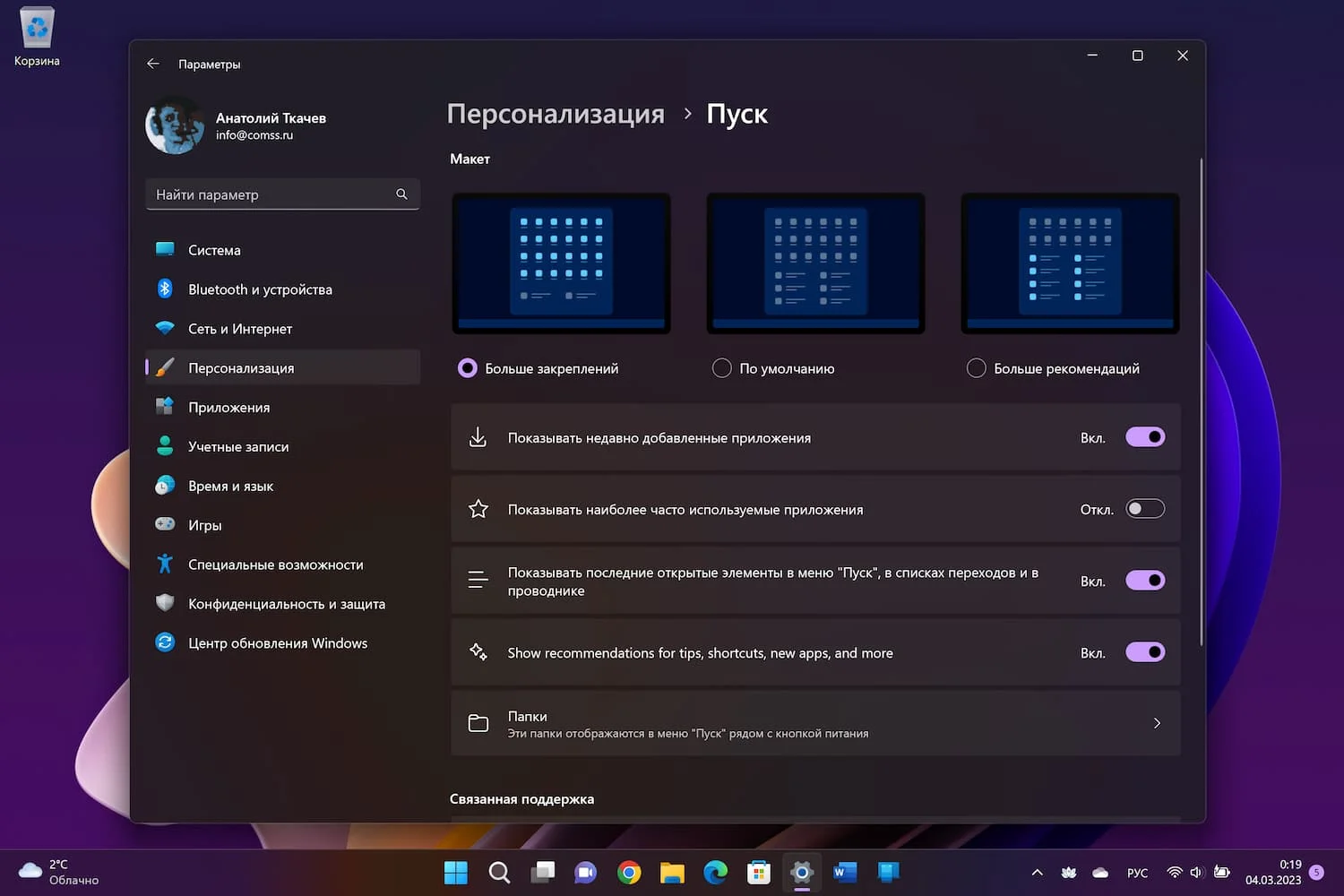Click the battery tray icon
Image resolution: width=1344 pixels, height=896 pixels.
(1221, 872)
